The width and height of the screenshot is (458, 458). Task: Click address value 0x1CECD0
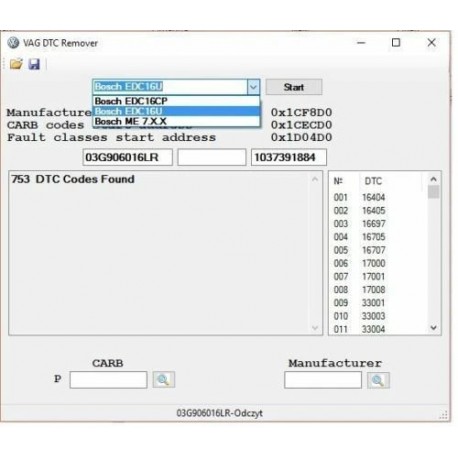point(301,125)
